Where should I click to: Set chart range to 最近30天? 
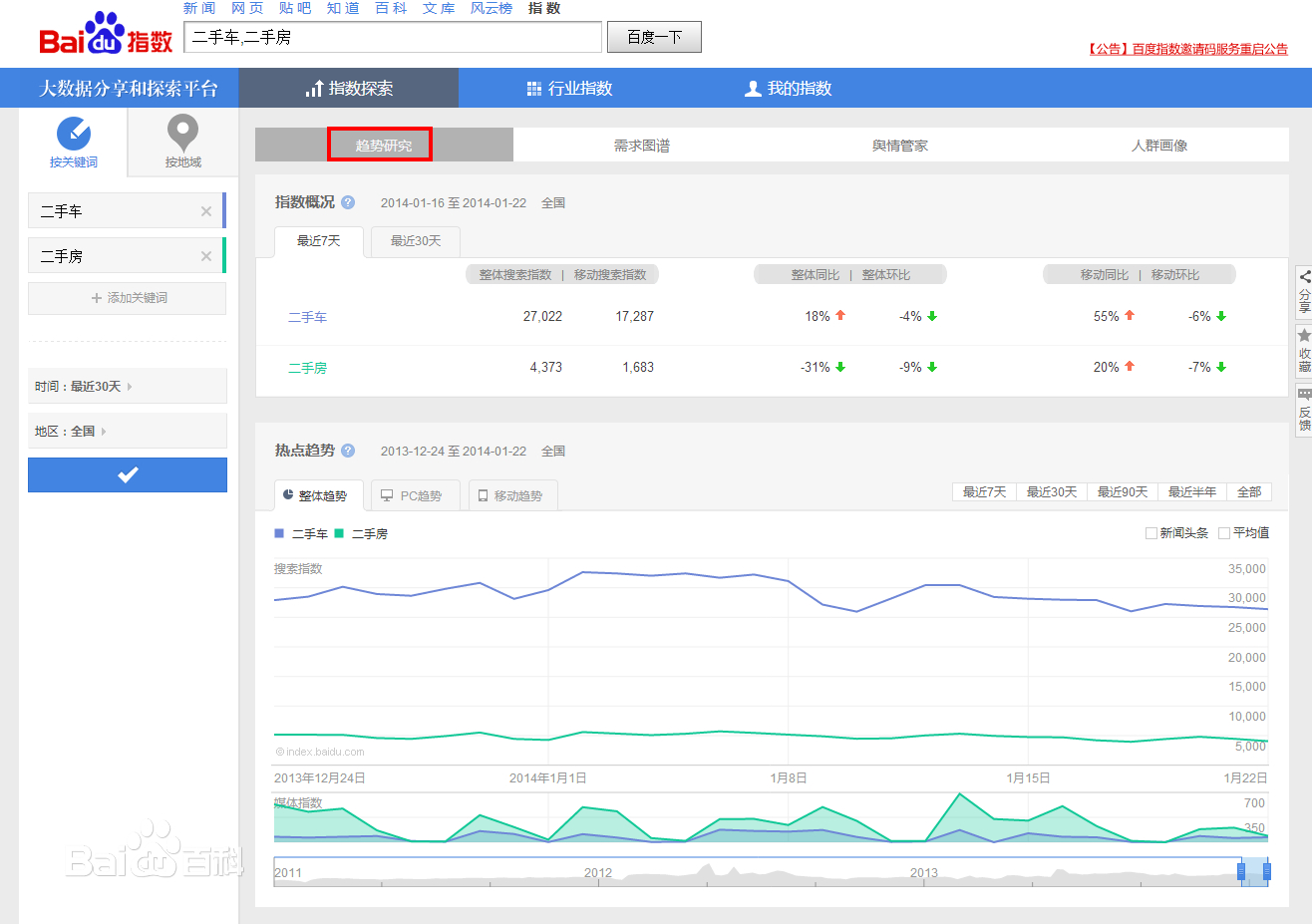coord(1052,492)
